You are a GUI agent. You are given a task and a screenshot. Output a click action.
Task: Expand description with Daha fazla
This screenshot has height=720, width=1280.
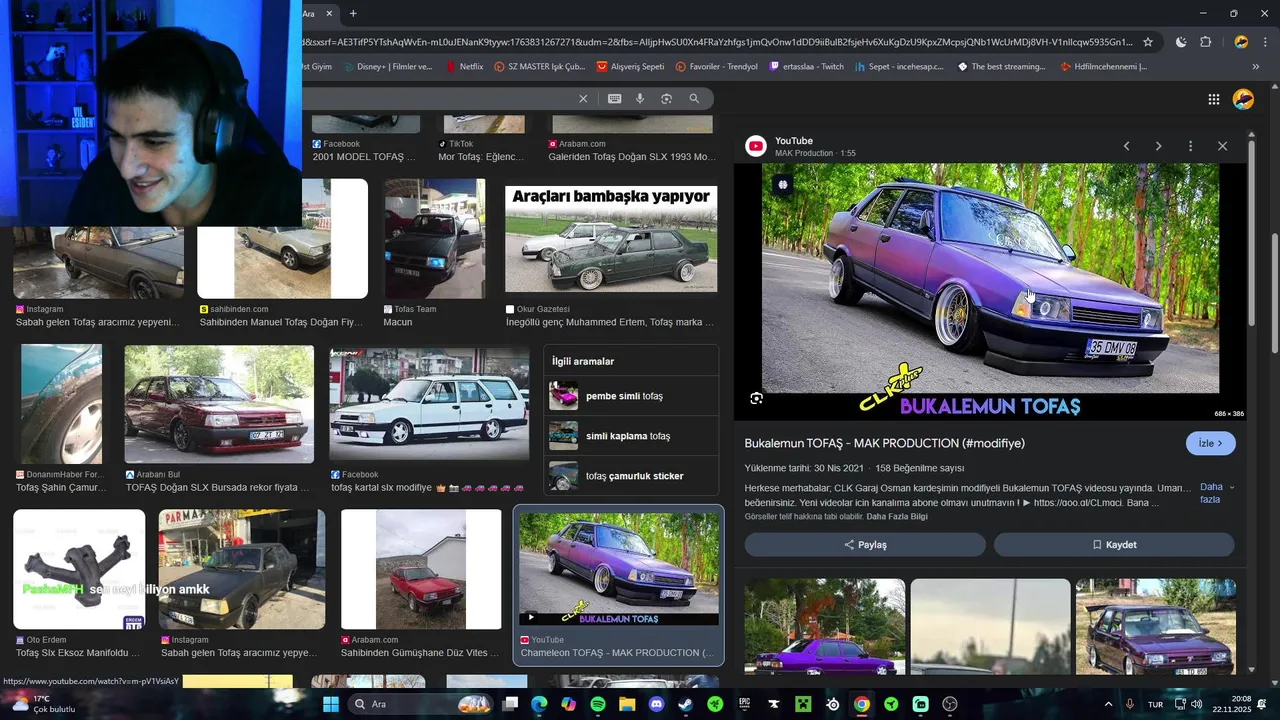point(1216,493)
